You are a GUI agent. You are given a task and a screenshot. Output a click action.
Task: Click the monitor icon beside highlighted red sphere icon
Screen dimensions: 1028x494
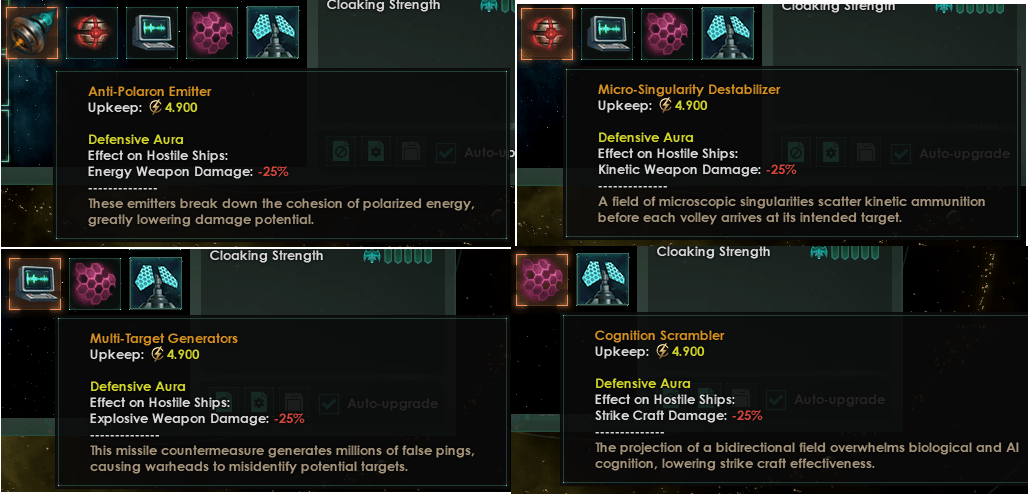[x=606, y=33]
